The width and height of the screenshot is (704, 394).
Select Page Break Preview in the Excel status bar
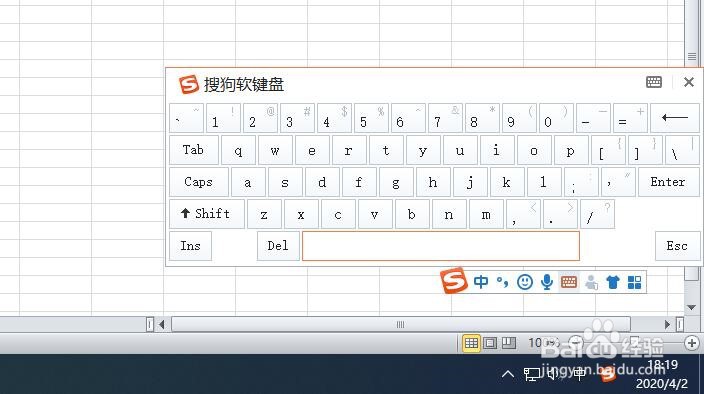[509, 343]
